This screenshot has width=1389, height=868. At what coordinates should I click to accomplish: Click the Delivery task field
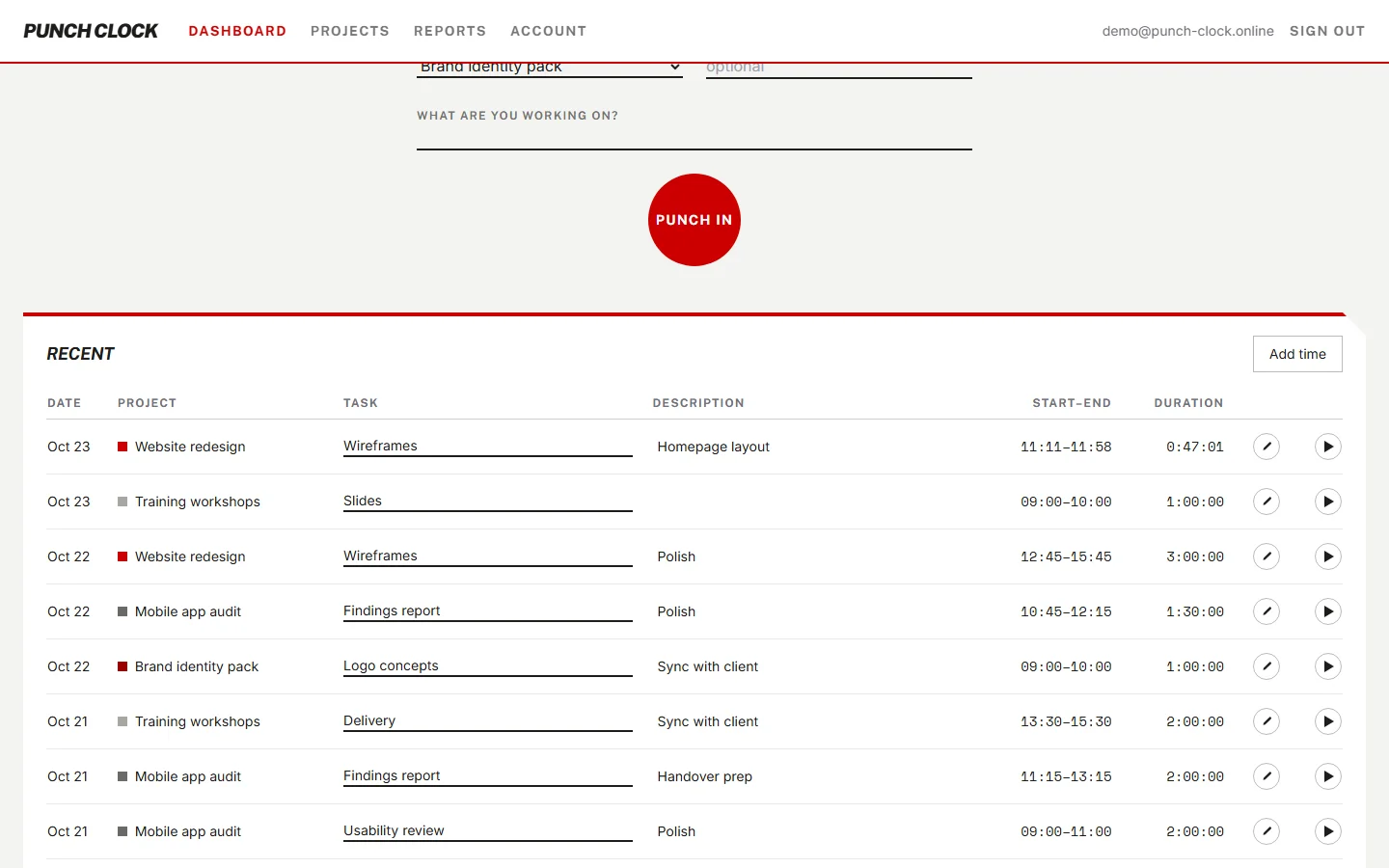click(488, 721)
